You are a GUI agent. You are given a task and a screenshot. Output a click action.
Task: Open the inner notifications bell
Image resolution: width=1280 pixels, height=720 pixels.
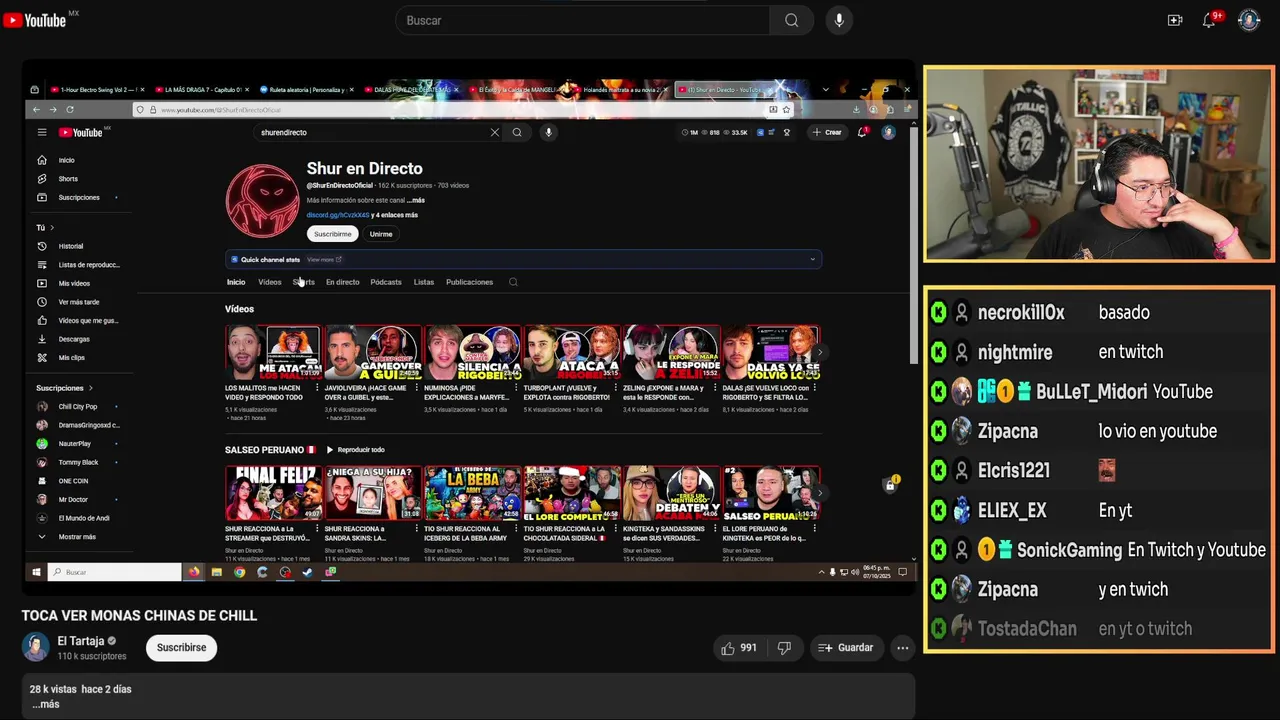click(x=862, y=132)
